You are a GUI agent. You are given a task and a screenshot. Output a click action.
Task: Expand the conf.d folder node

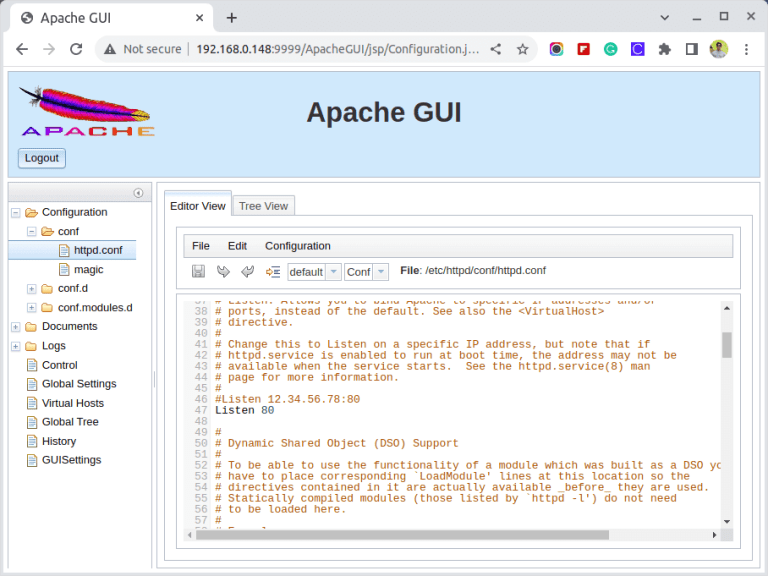pyautogui.click(x=31, y=288)
